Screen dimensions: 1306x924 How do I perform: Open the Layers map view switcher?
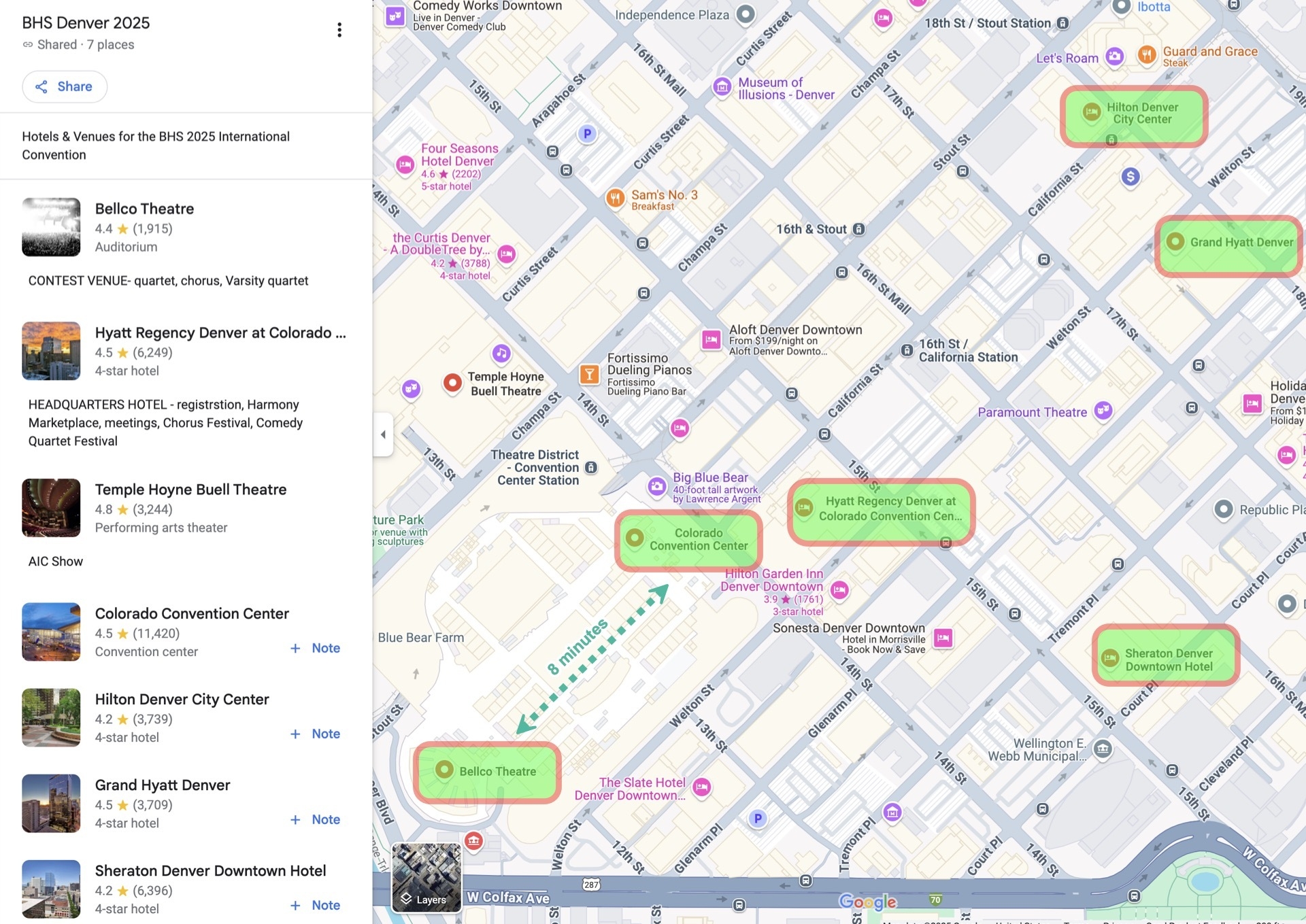(426, 876)
